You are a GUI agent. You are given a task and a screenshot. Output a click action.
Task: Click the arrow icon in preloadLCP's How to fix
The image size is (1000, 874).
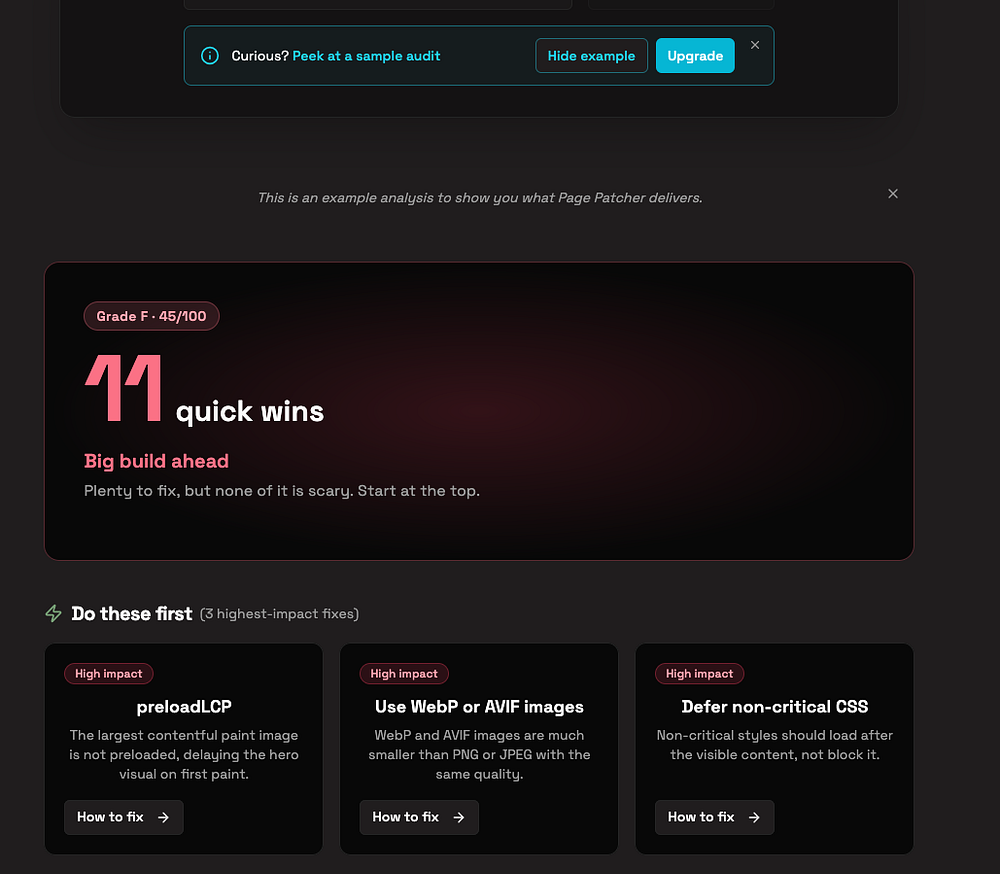point(163,817)
